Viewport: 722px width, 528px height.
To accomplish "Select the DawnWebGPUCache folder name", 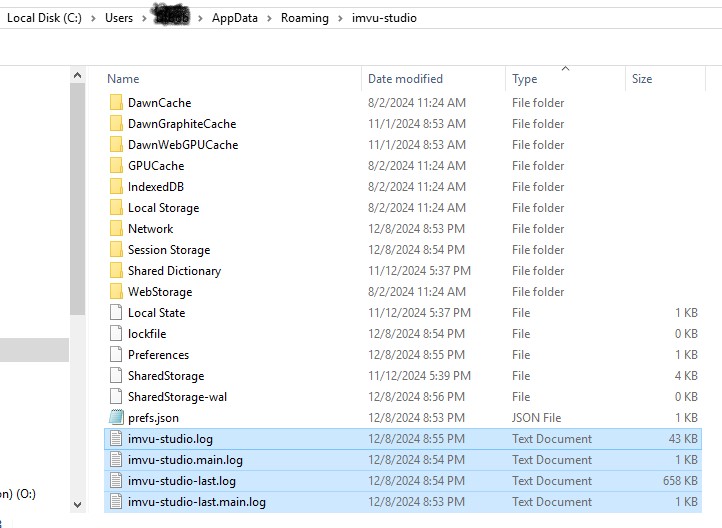I will (183, 145).
